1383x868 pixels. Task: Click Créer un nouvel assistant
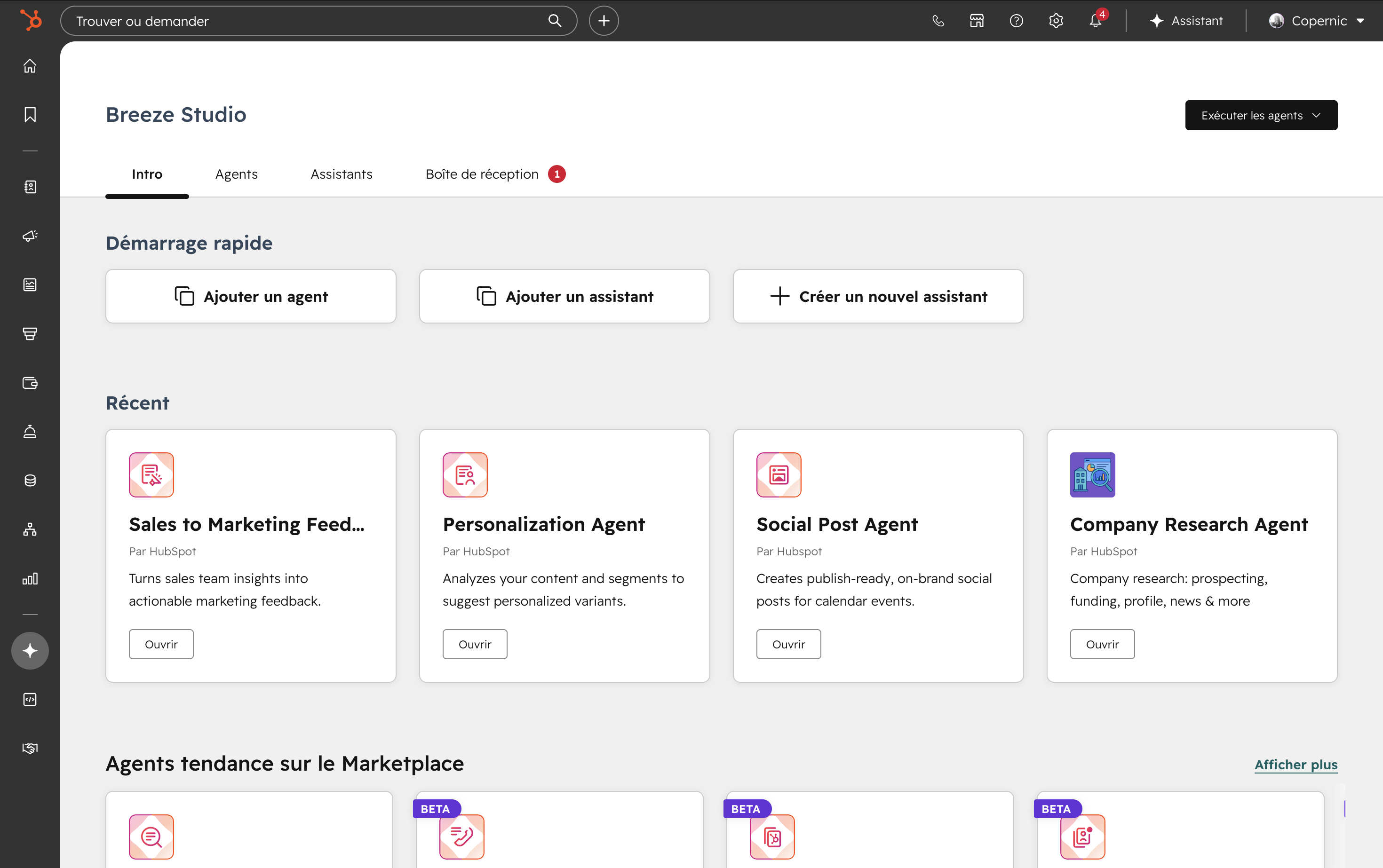878,296
